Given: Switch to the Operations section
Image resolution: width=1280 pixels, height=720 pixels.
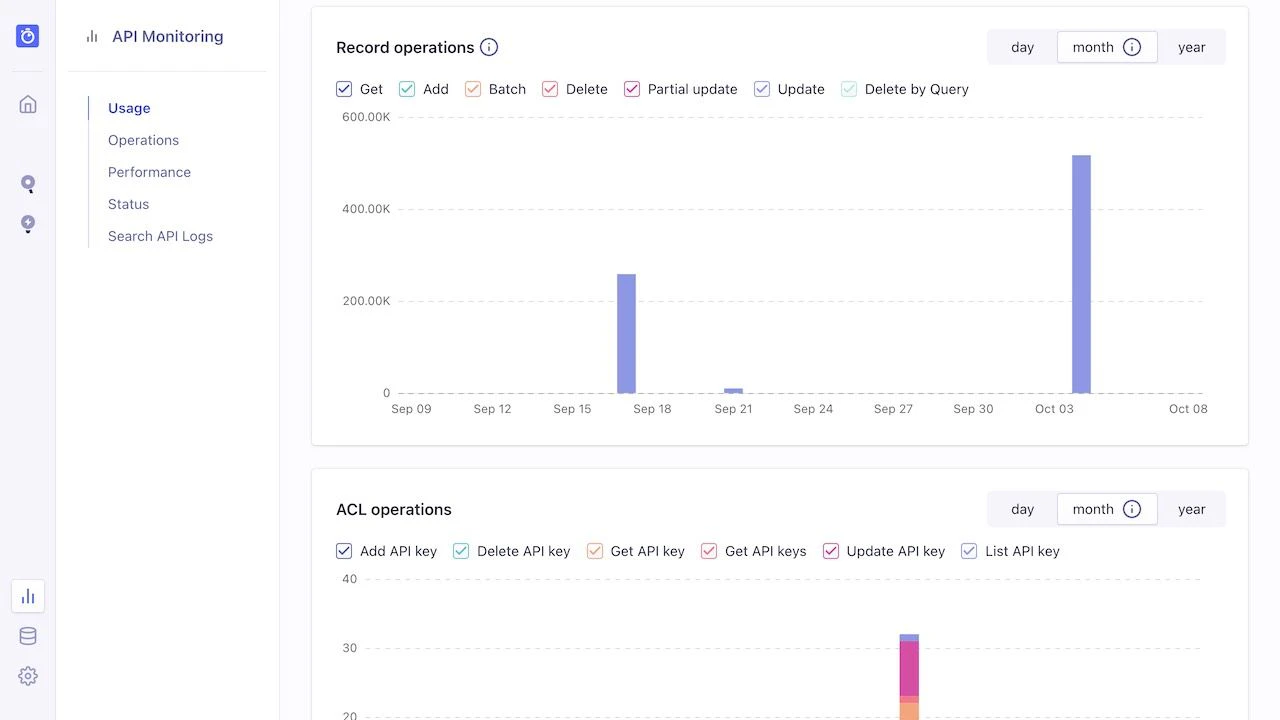Looking at the screenshot, I should 143,140.
